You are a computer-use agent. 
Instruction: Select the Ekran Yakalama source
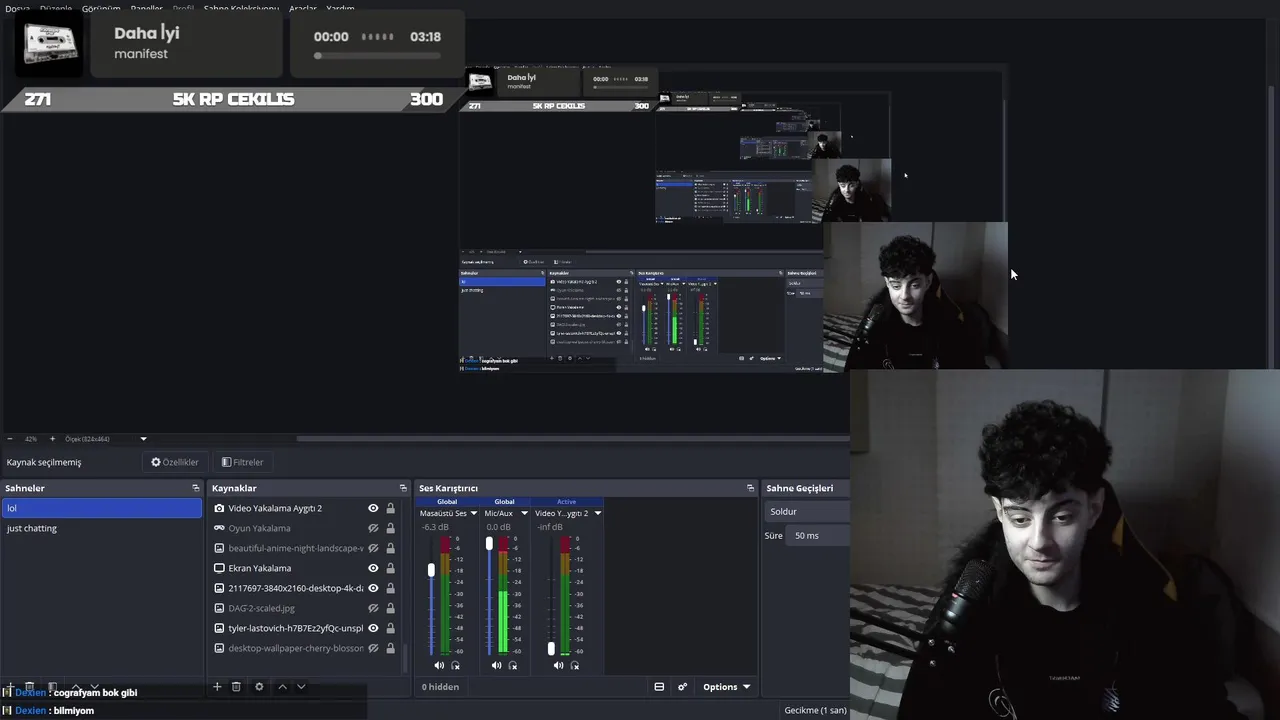coord(259,568)
